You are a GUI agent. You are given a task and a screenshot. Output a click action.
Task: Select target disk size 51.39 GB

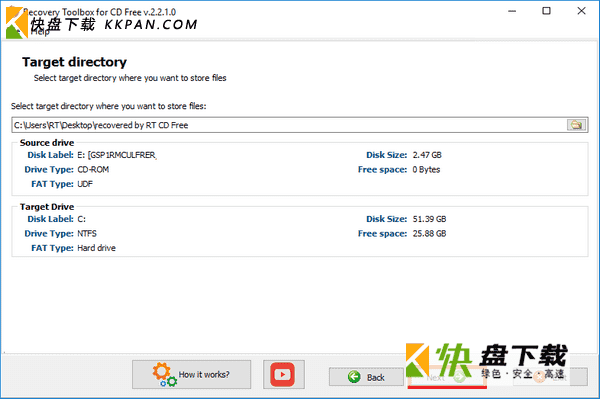point(429,219)
